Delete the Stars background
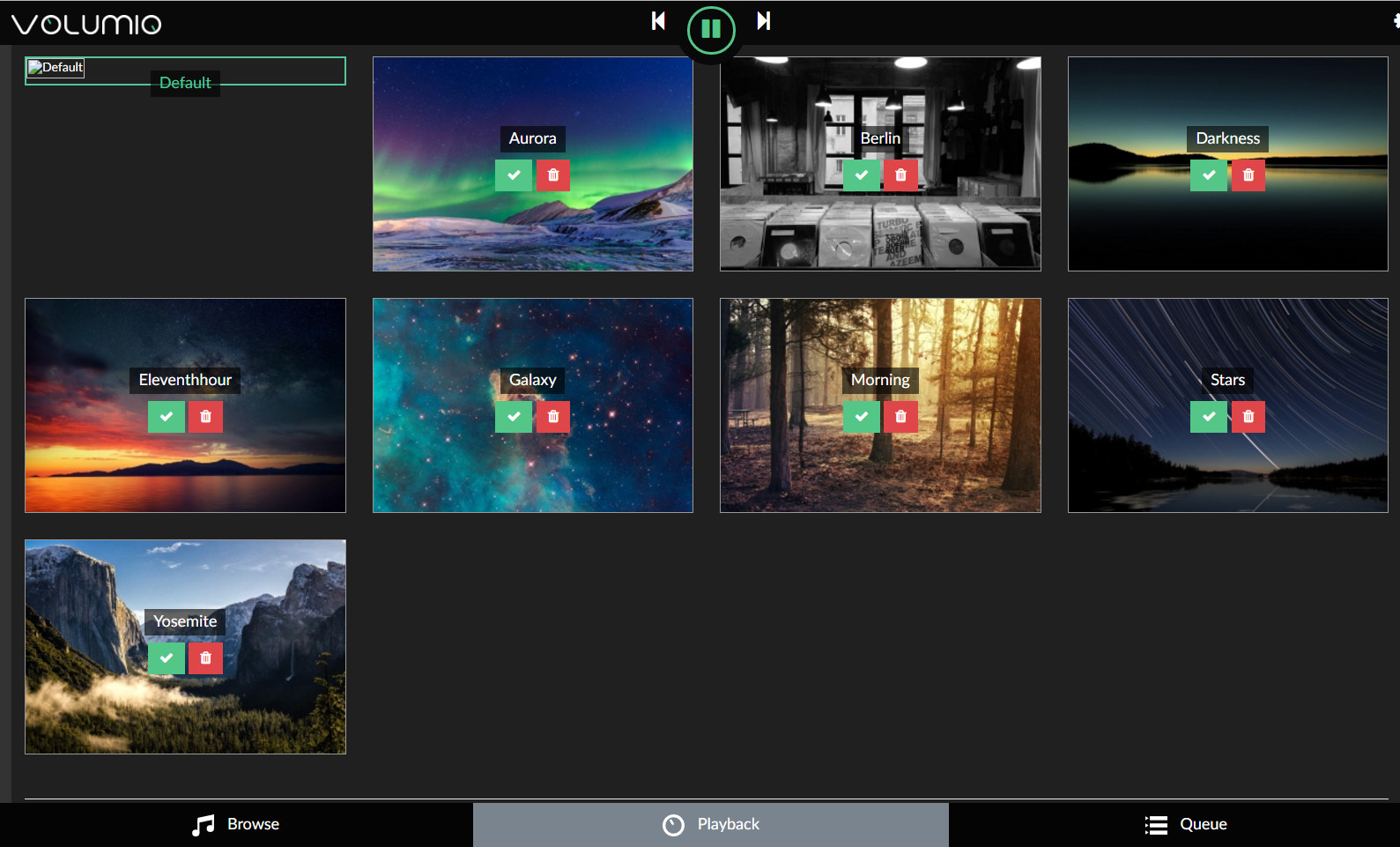Viewport: 1400px width, 847px height. 1248,417
